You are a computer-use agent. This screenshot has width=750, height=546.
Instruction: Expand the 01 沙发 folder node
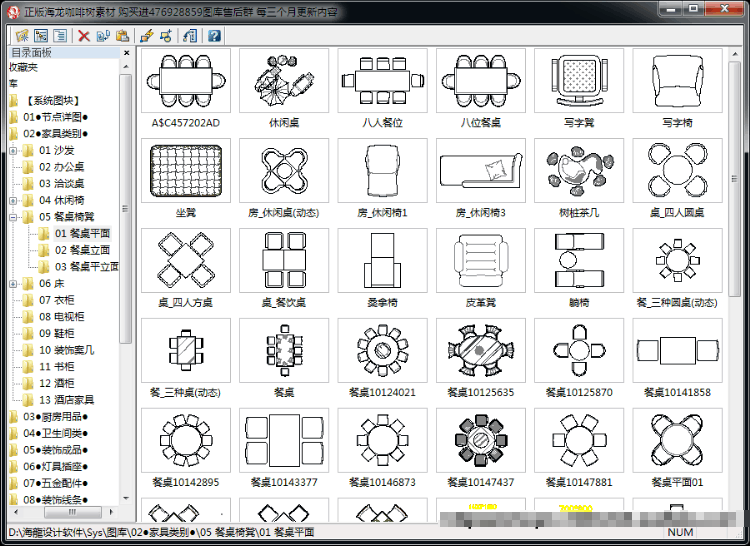point(13,151)
